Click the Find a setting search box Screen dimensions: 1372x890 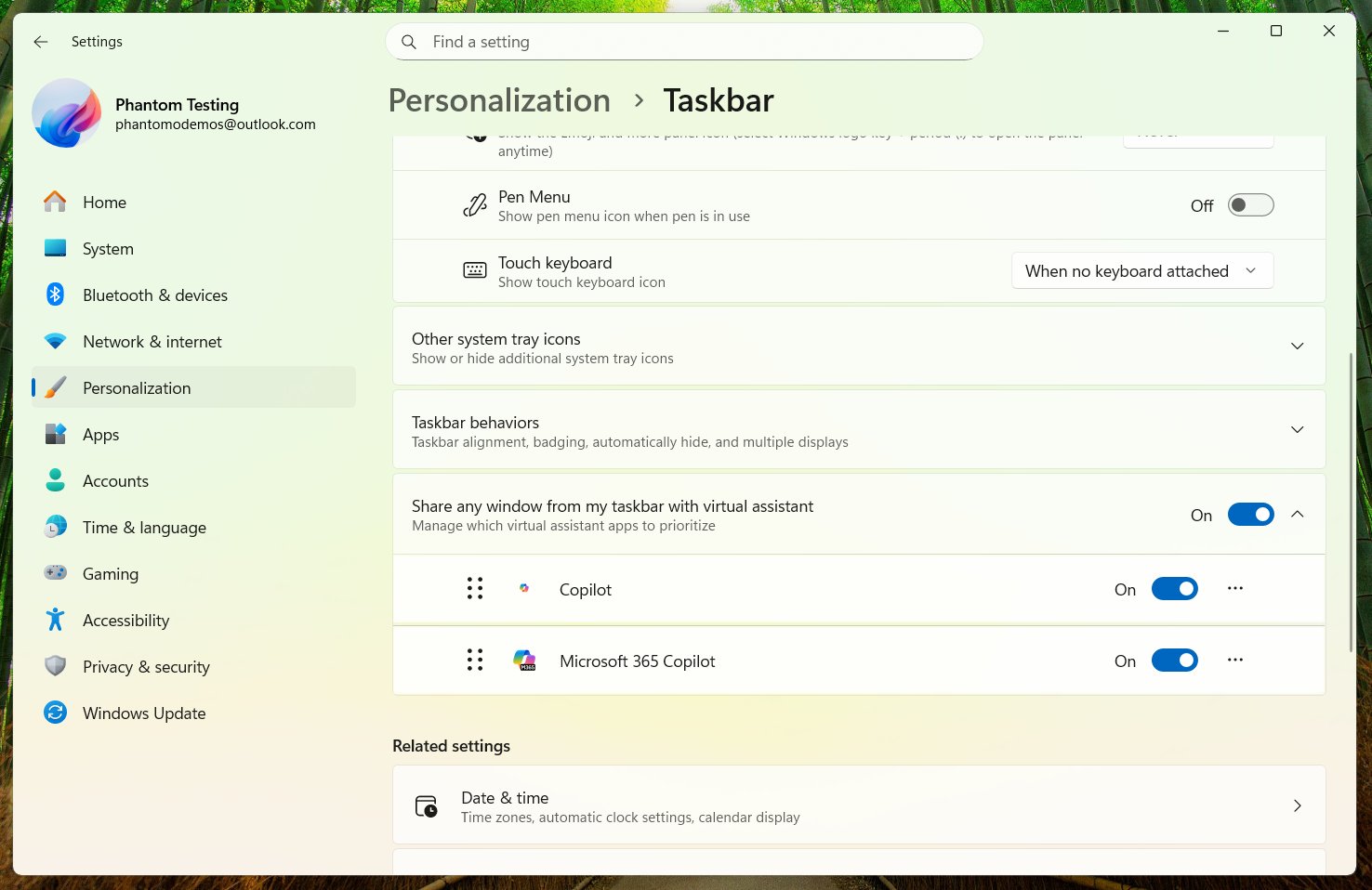(684, 41)
